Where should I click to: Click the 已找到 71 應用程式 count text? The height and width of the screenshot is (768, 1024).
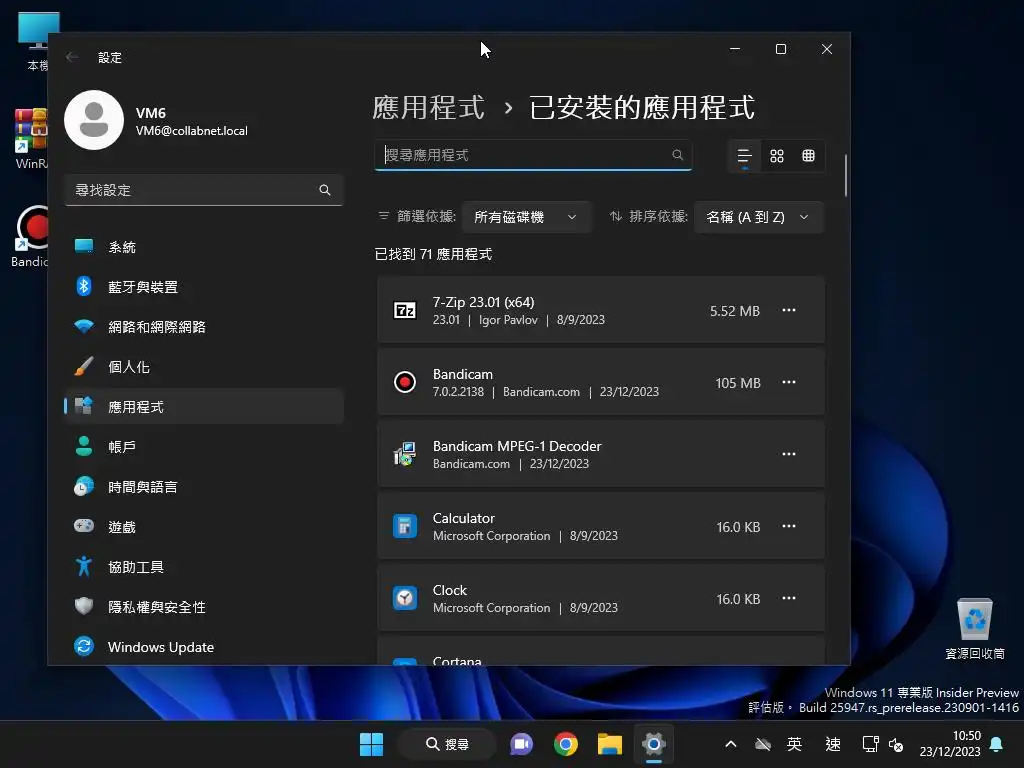pyautogui.click(x=433, y=254)
